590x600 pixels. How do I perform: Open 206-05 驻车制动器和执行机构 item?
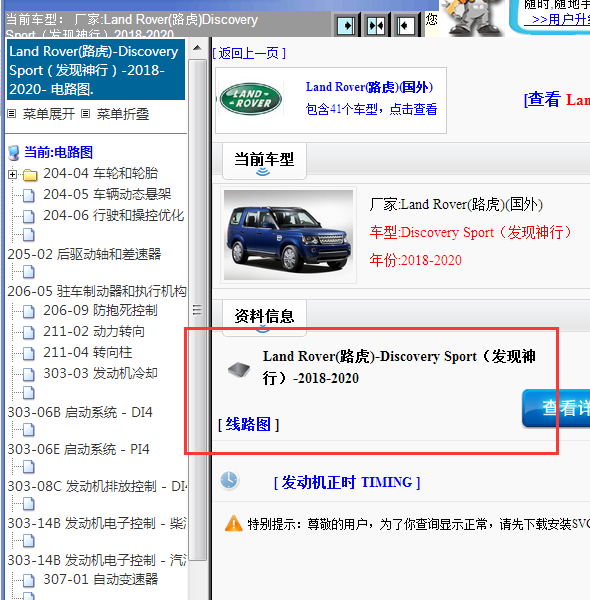(97, 291)
